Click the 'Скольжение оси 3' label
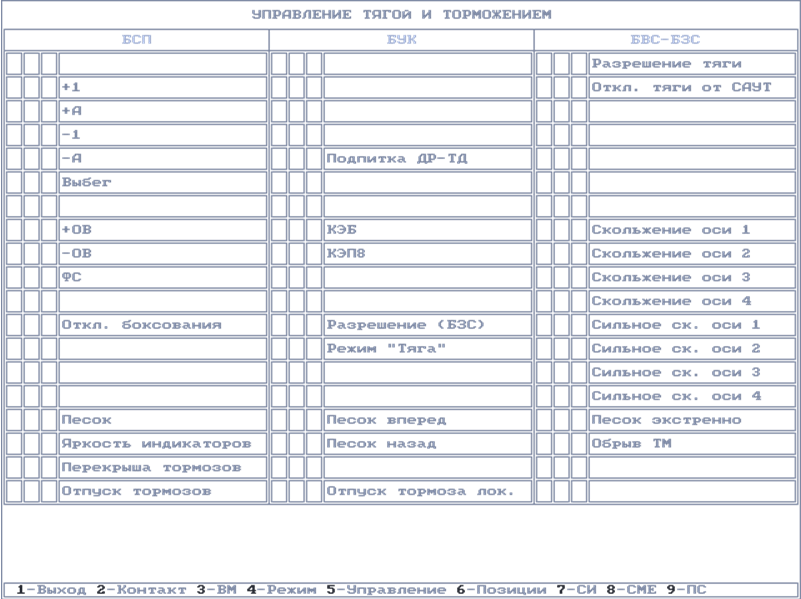Viewport: 801px width, 599px height. pyautogui.click(x=671, y=277)
